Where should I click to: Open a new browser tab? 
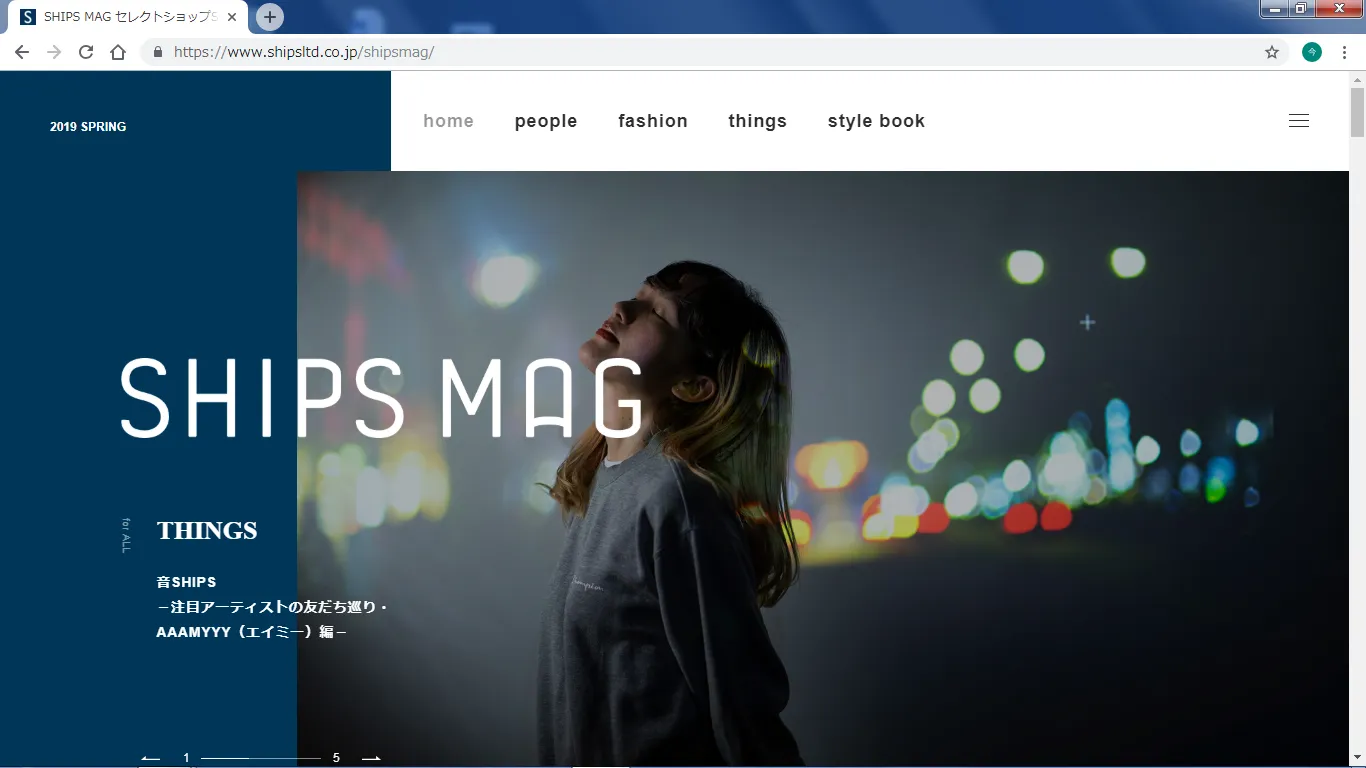(x=269, y=17)
